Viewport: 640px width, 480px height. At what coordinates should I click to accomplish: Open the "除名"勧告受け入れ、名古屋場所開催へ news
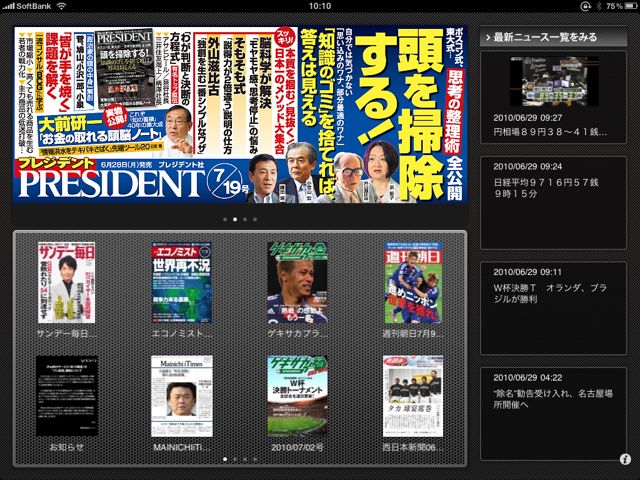[x=553, y=414]
